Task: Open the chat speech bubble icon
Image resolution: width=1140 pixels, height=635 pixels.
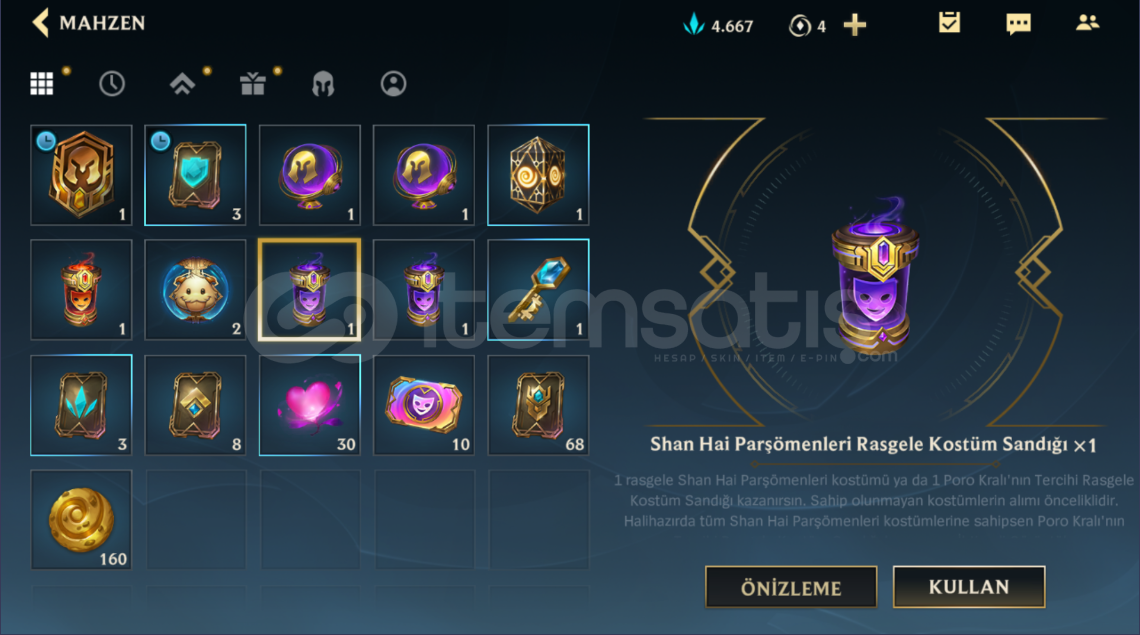Action: (1019, 24)
